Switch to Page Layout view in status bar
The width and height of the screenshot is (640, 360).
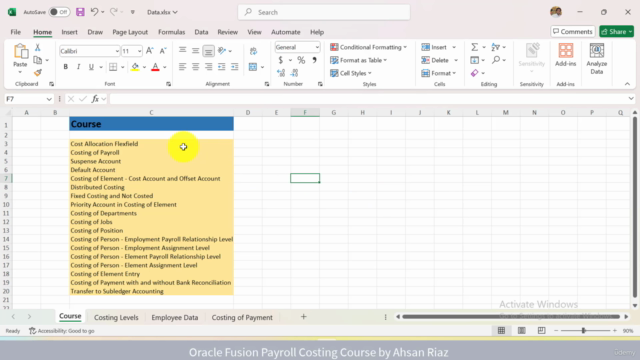pyautogui.click(x=522, y=331)
